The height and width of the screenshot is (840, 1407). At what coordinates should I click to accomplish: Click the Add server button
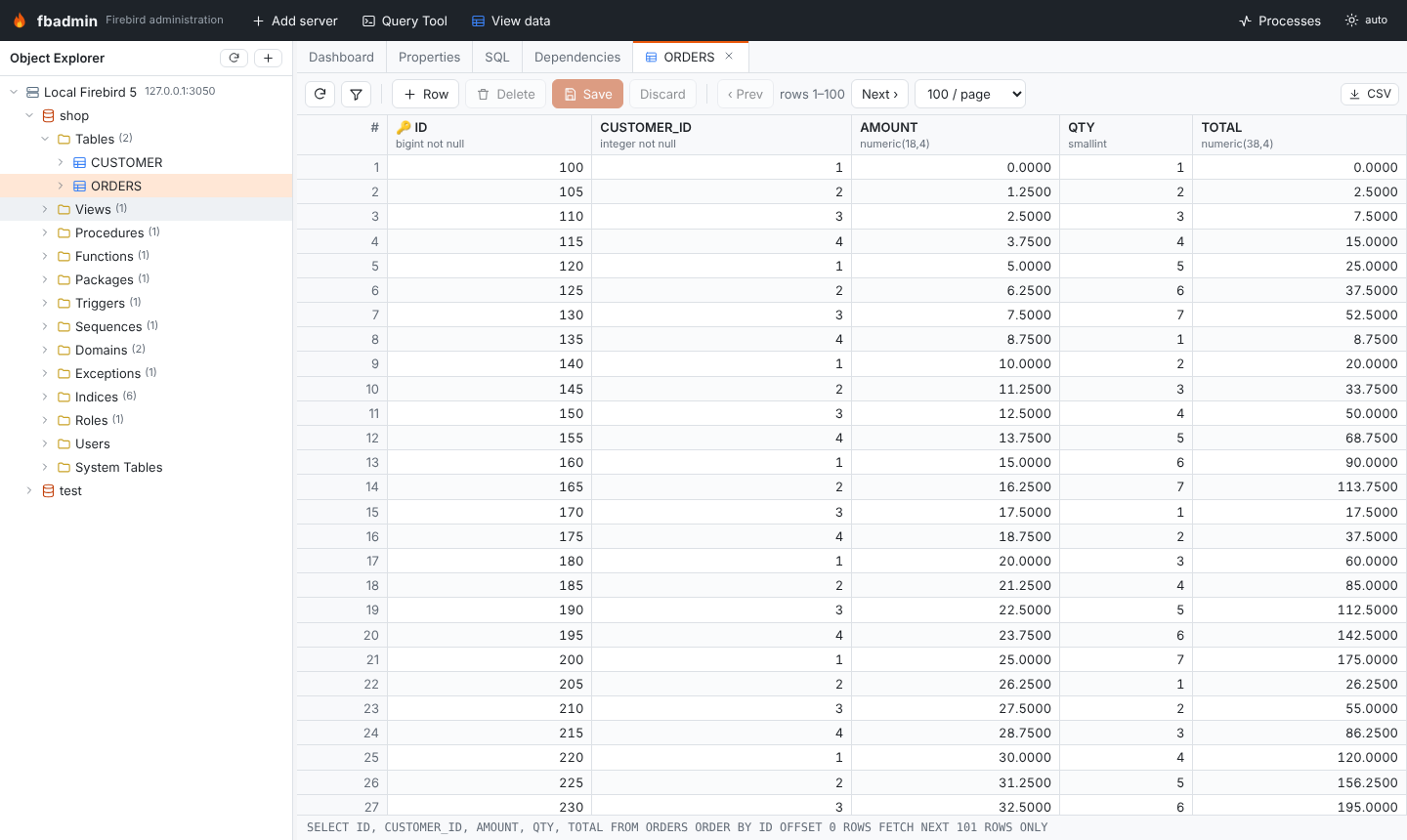[295, 21]
